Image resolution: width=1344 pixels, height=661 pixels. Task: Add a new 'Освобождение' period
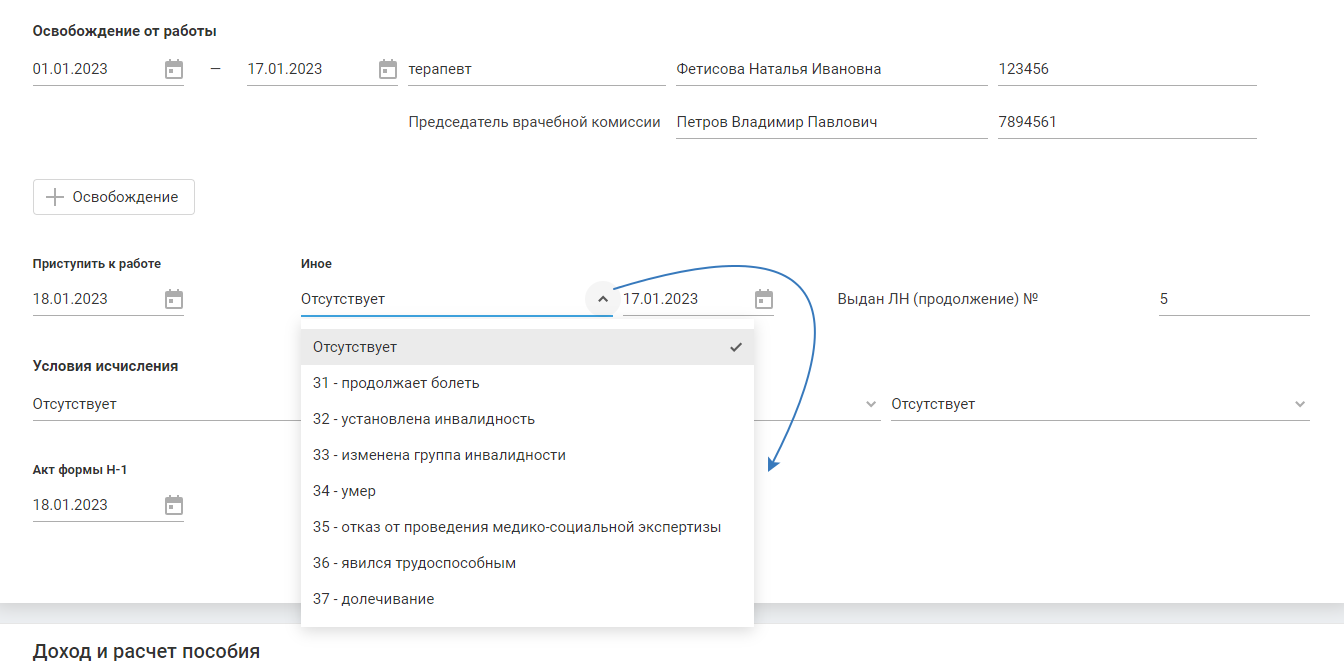[x=114, y=197]
